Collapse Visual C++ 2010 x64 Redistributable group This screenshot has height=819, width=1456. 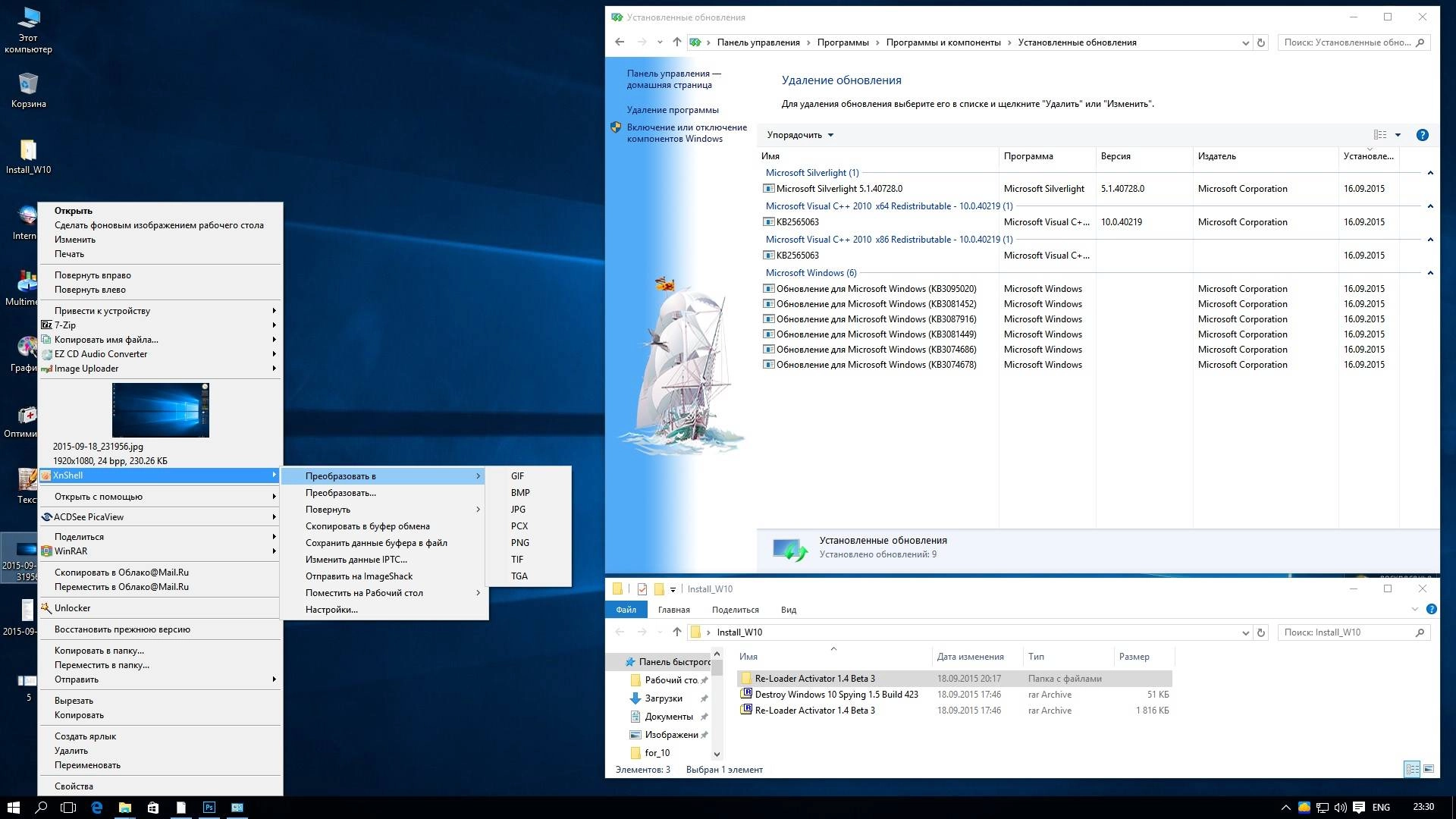[1430, 206]
